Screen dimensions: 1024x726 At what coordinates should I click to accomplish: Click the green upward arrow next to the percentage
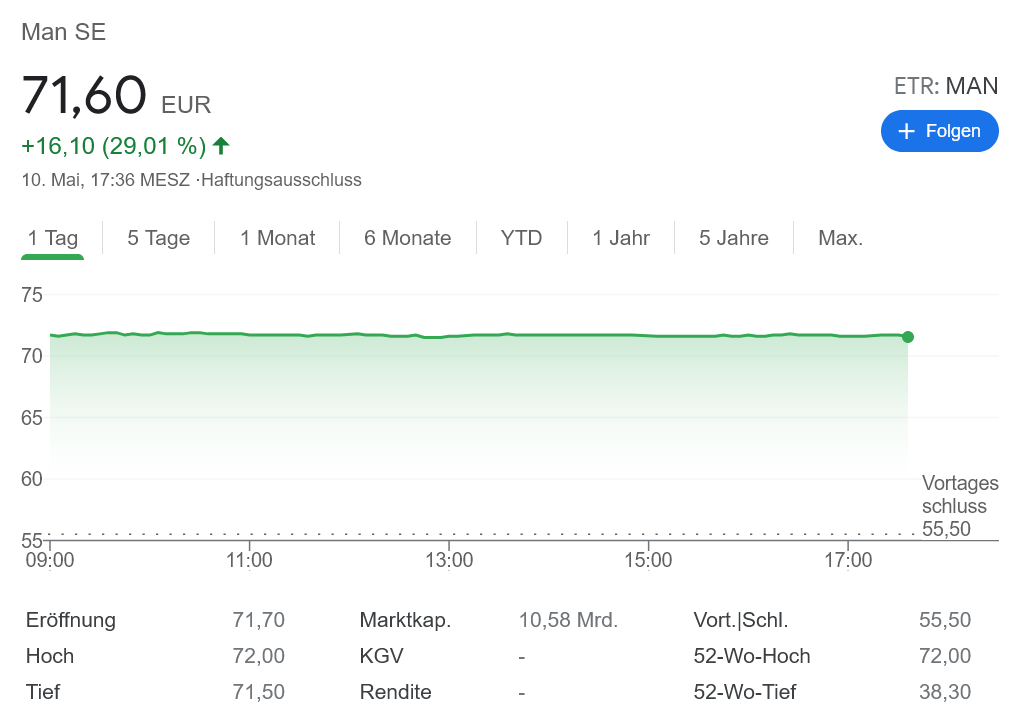click(221, 146)
